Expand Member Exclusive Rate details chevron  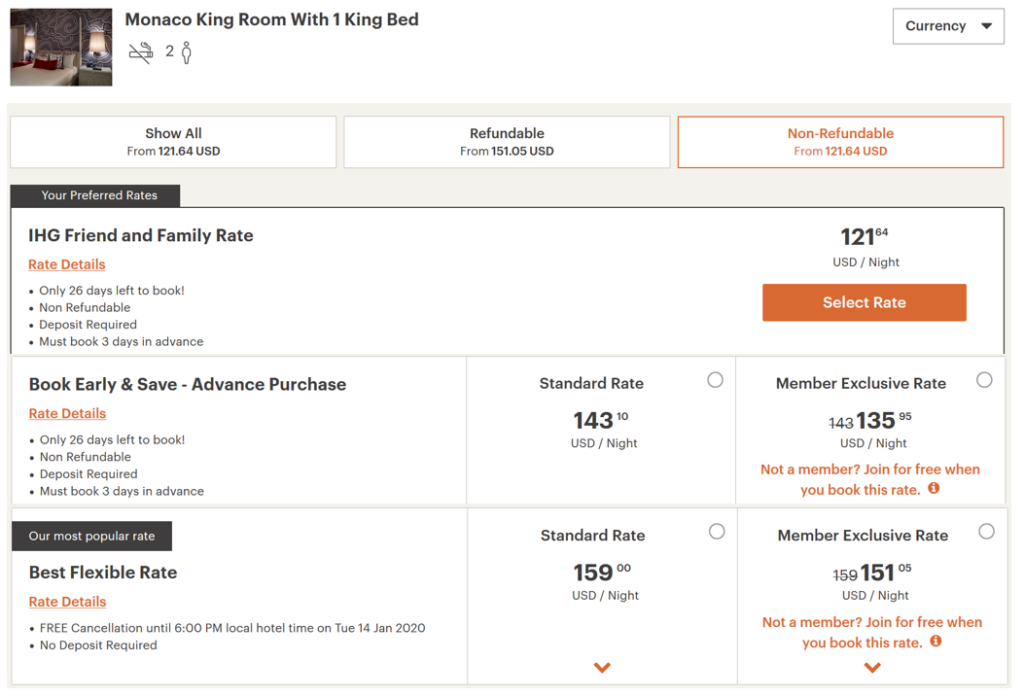[x=871, y=667]
